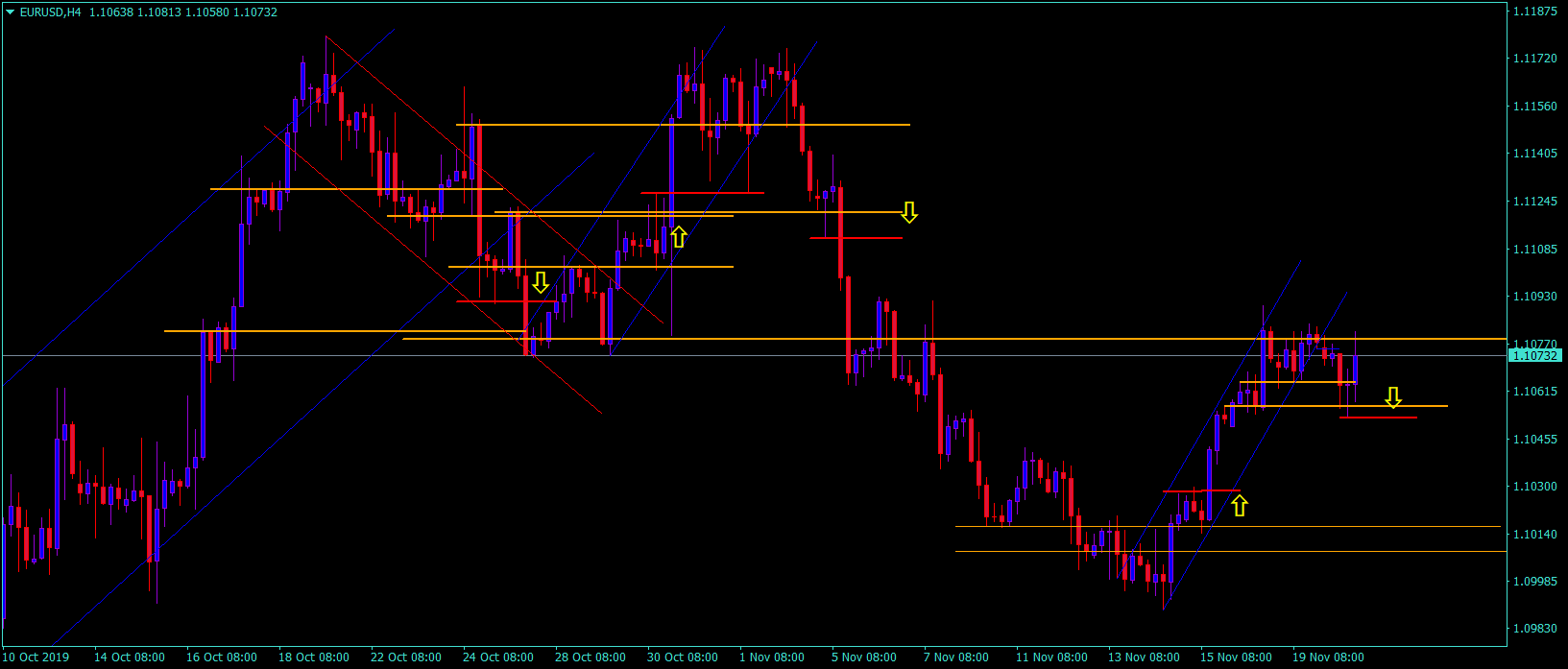Select the yellow down arrow above 5 Nov drop
This screenshot has height=669, width=1568.
[909, 213]
